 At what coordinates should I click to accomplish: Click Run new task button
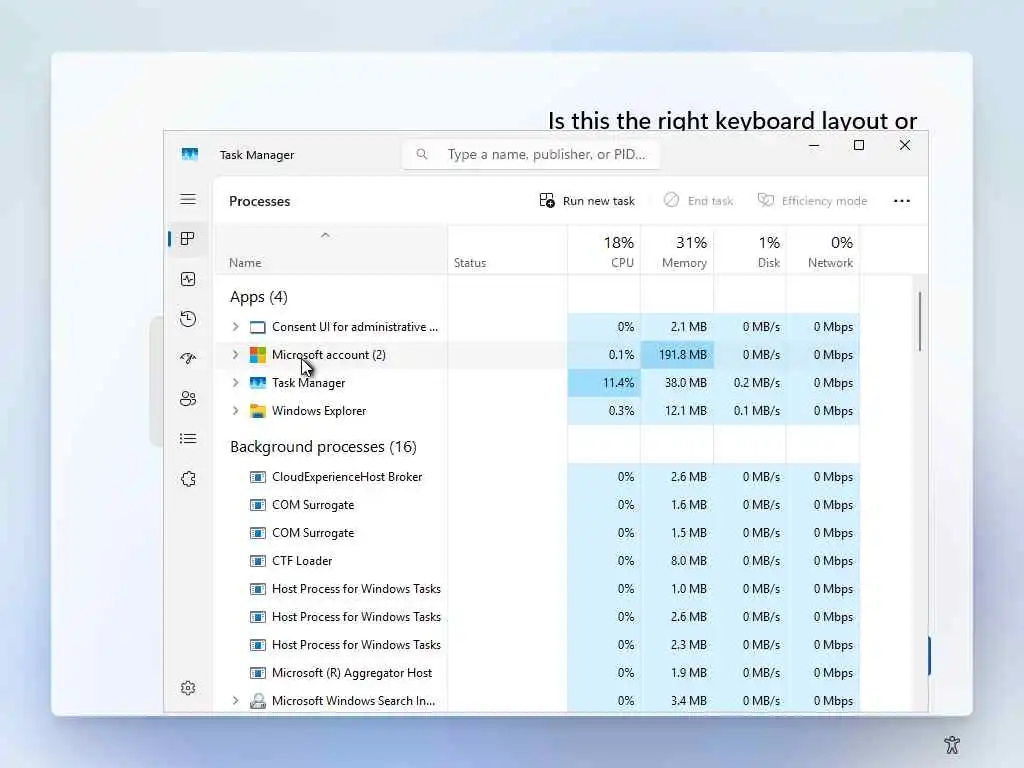point(586,200)
